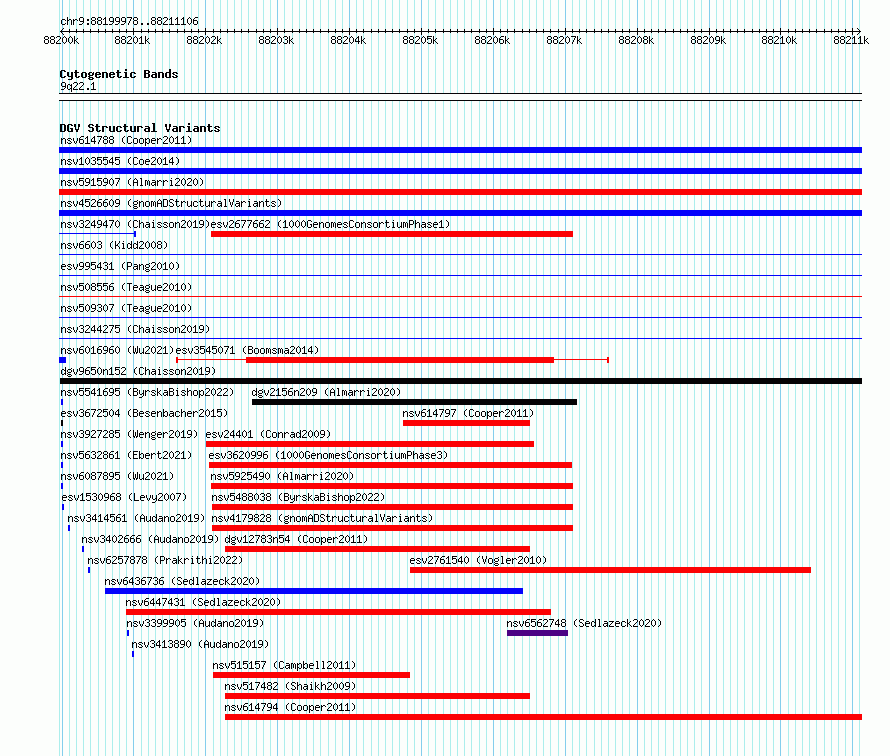Image resolution: width=890 pixels, height=756 pixels.
Task: Open nsv3244275 (Chaisson2019) label
Action: (x=135, y=329)
